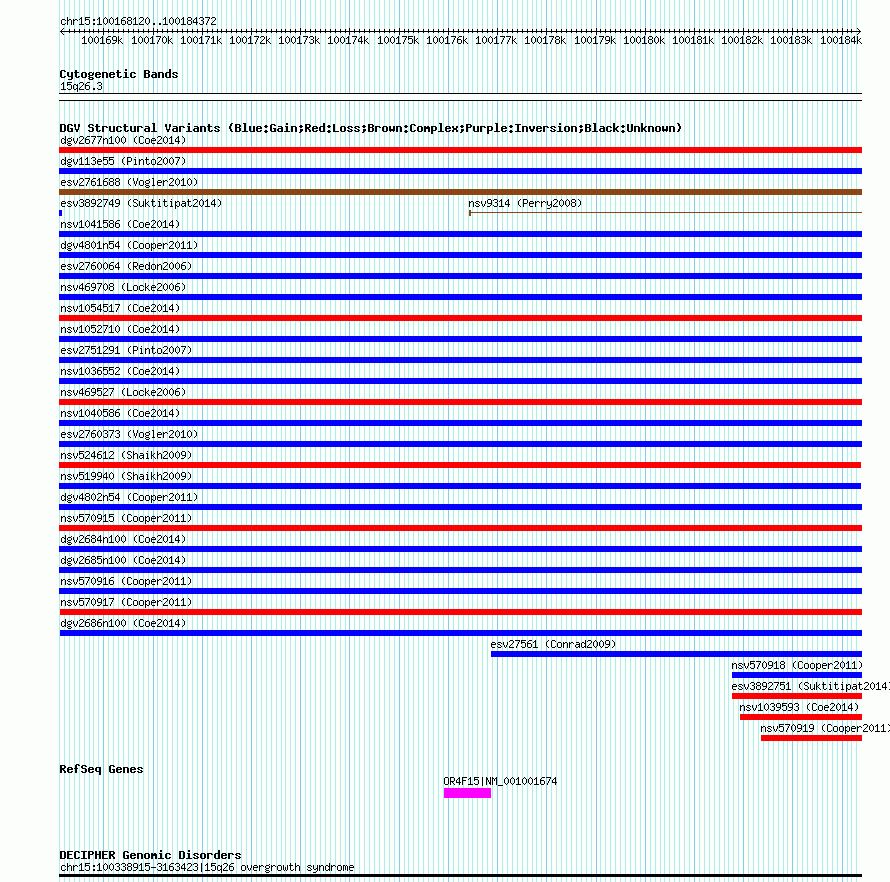Open the nsv1041586 (Coe2014) variant label

(x=120, y=224)
